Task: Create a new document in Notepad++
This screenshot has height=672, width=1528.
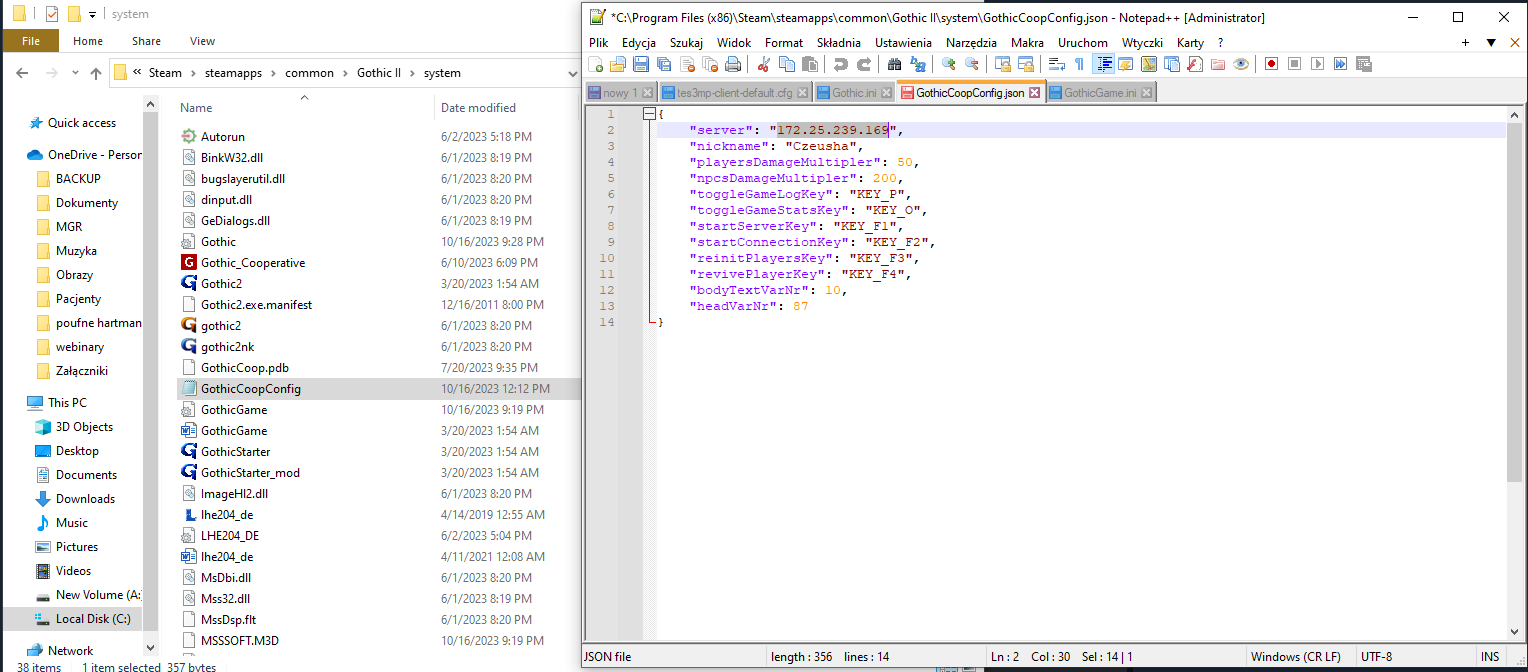Action: pos(596,64)
